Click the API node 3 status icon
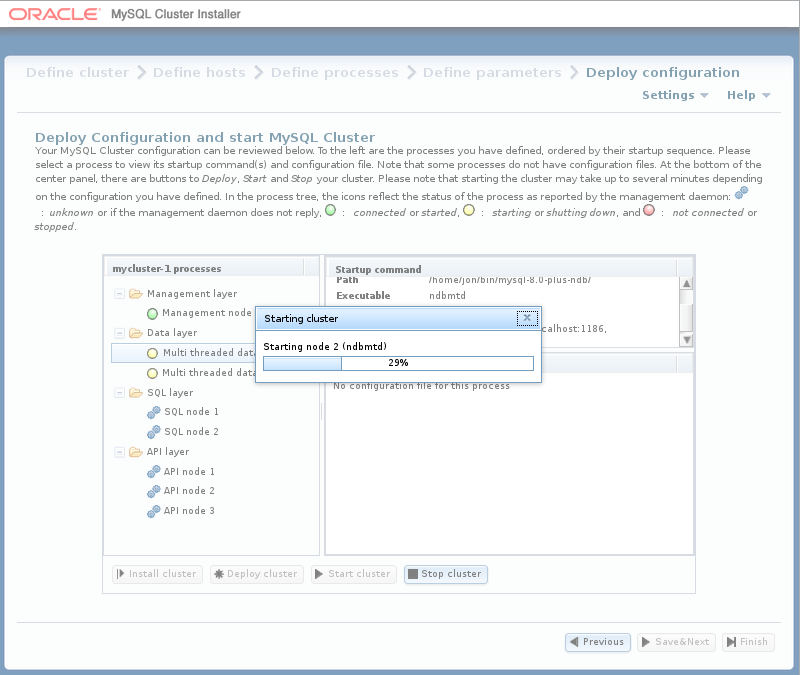Viewport: 800px width, 675px height. (x=153, y=511)
